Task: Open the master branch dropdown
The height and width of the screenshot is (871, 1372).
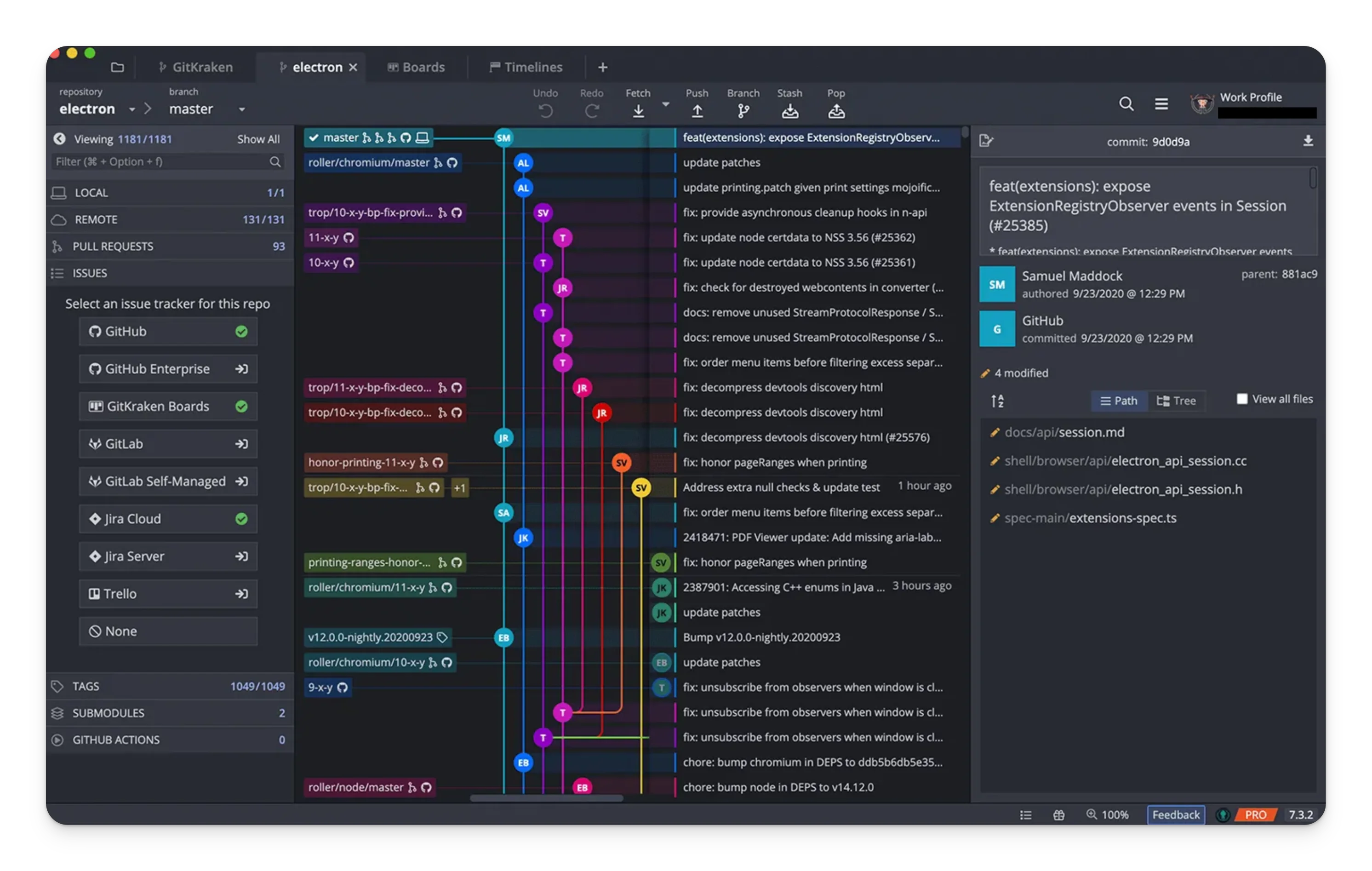Action: pyautogui.click(x=241, y=109)
